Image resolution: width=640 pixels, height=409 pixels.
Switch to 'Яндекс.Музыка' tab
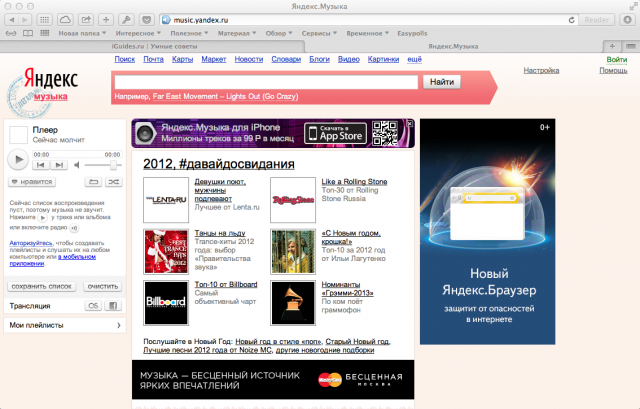(453, 47)
